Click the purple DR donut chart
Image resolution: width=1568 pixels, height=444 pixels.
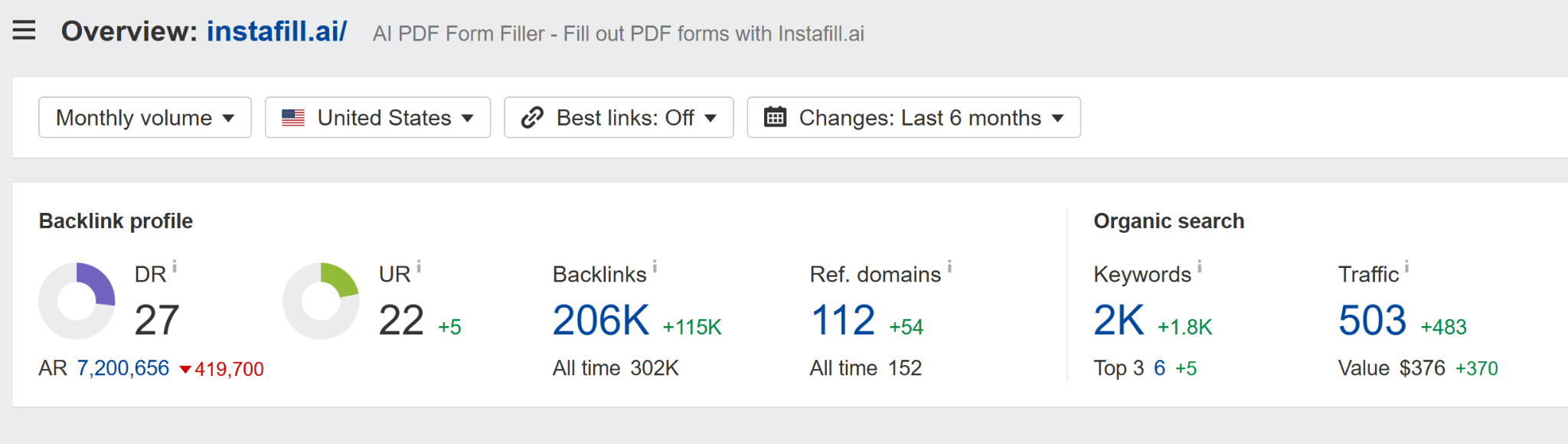[x=77, y=301]
